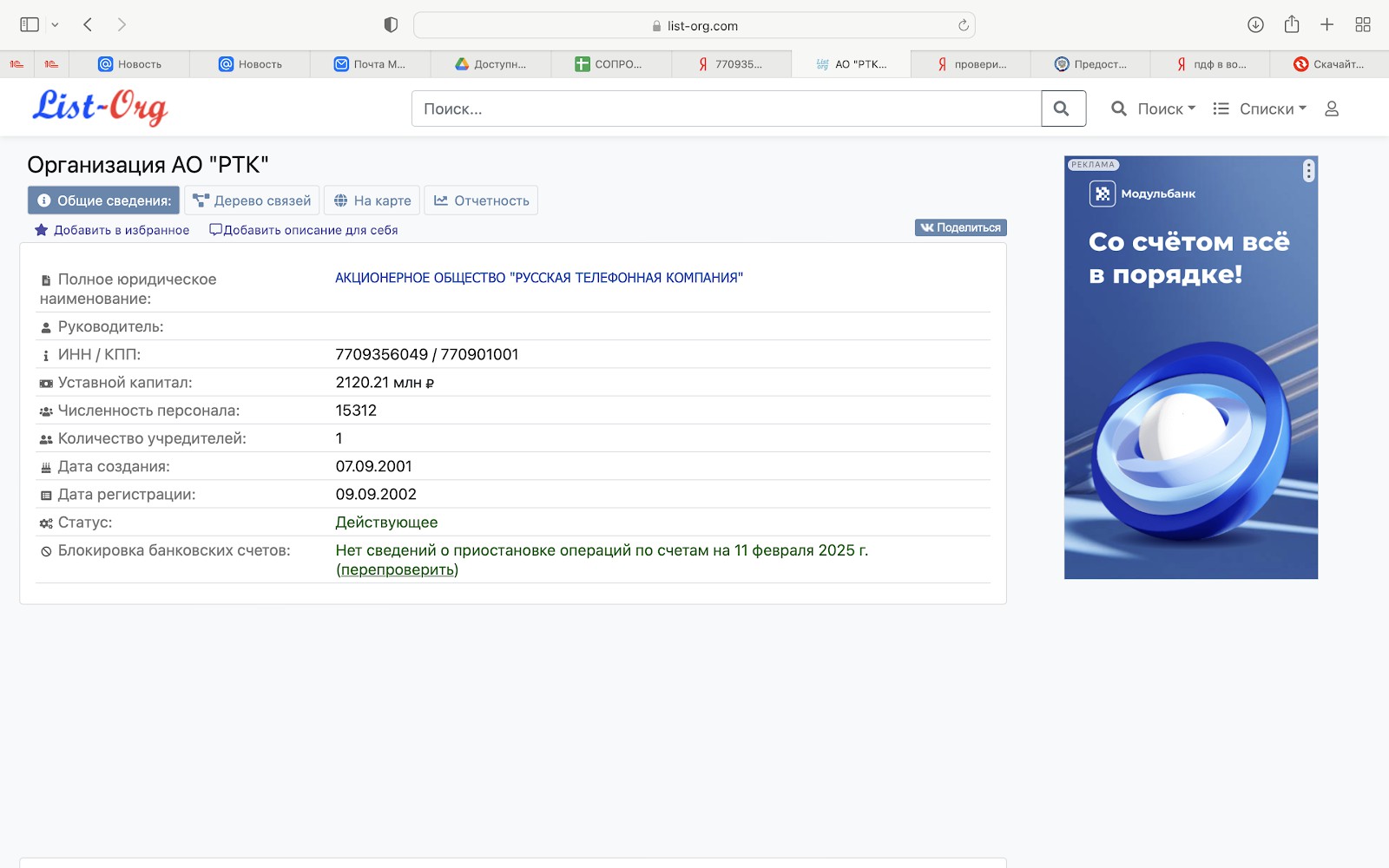The width and height of the screenshot is (1389, 868).
Task: Click the search magnifier icon
Action: [x=1063, y=108]
